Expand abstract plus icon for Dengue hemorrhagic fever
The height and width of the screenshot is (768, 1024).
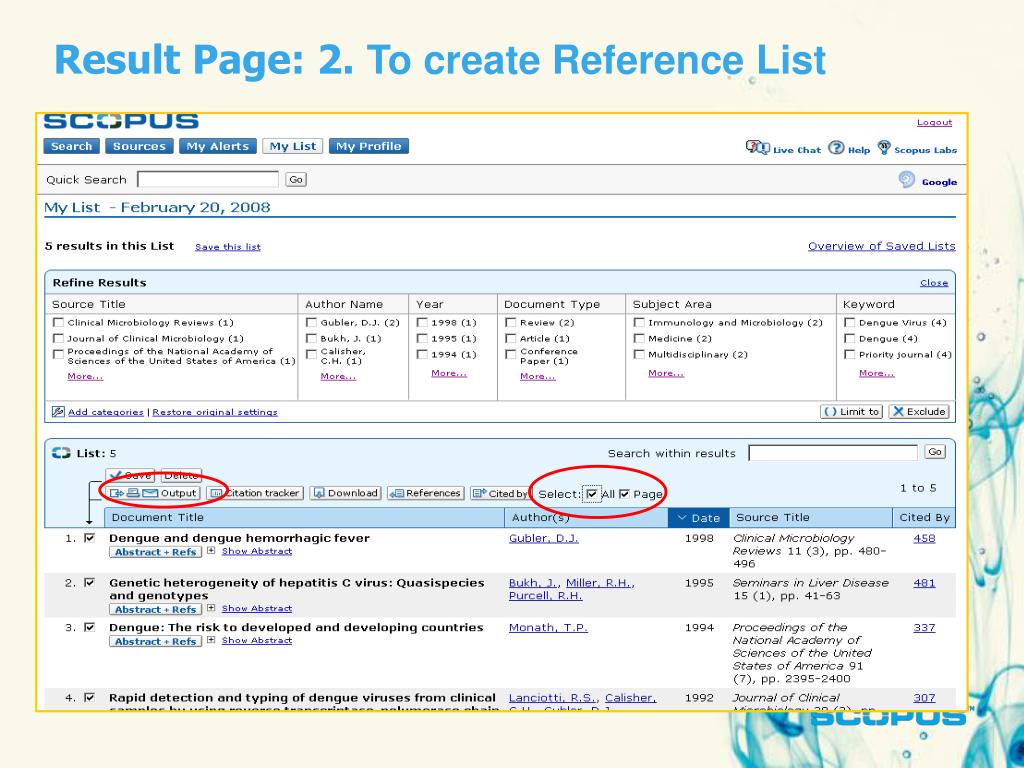click(x=211, y=551)
